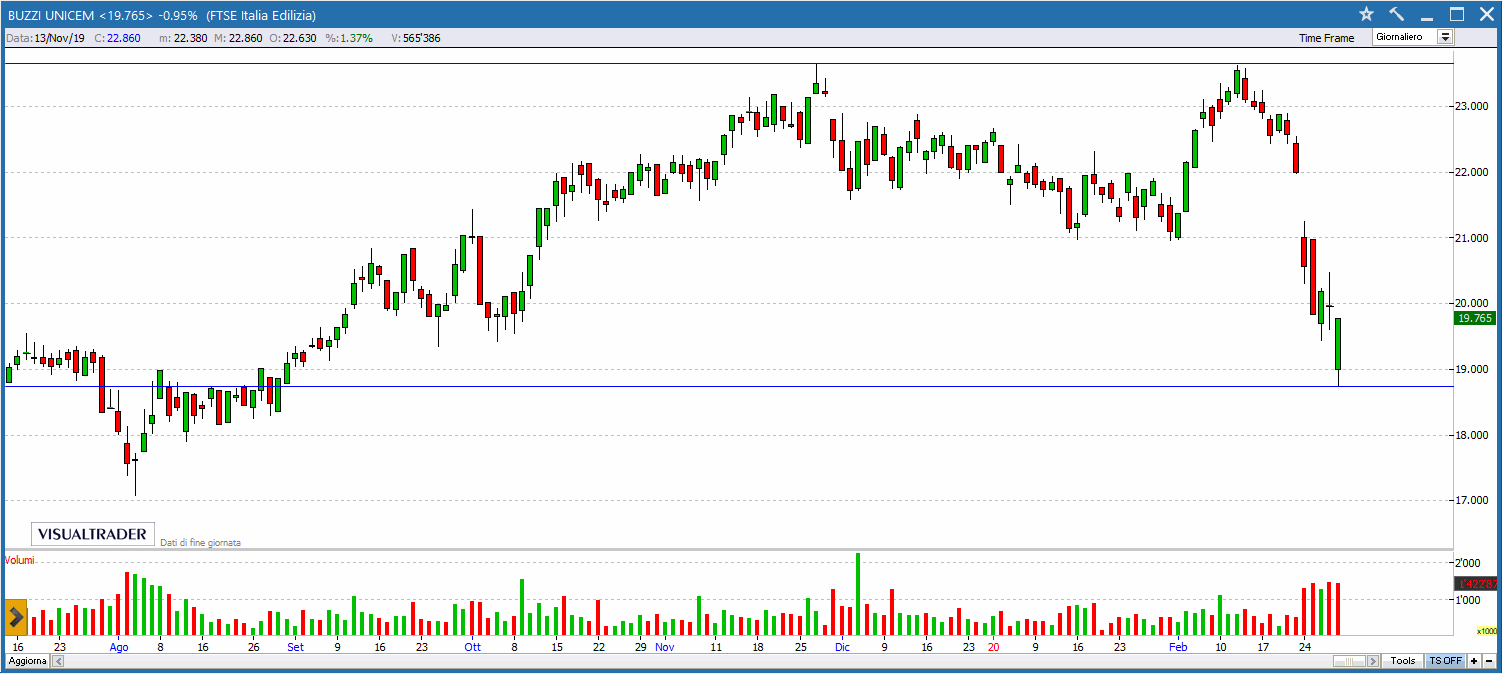Click the Set month label on time axis
Viewport: 1502px width, 674px height.
pos(295,647)
